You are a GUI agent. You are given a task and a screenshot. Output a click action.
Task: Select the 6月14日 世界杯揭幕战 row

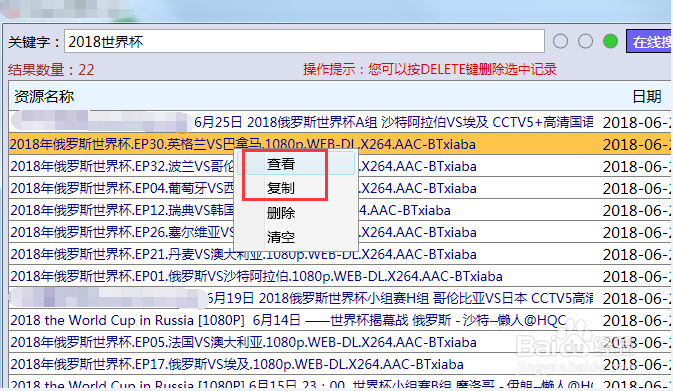click(340, 320)
